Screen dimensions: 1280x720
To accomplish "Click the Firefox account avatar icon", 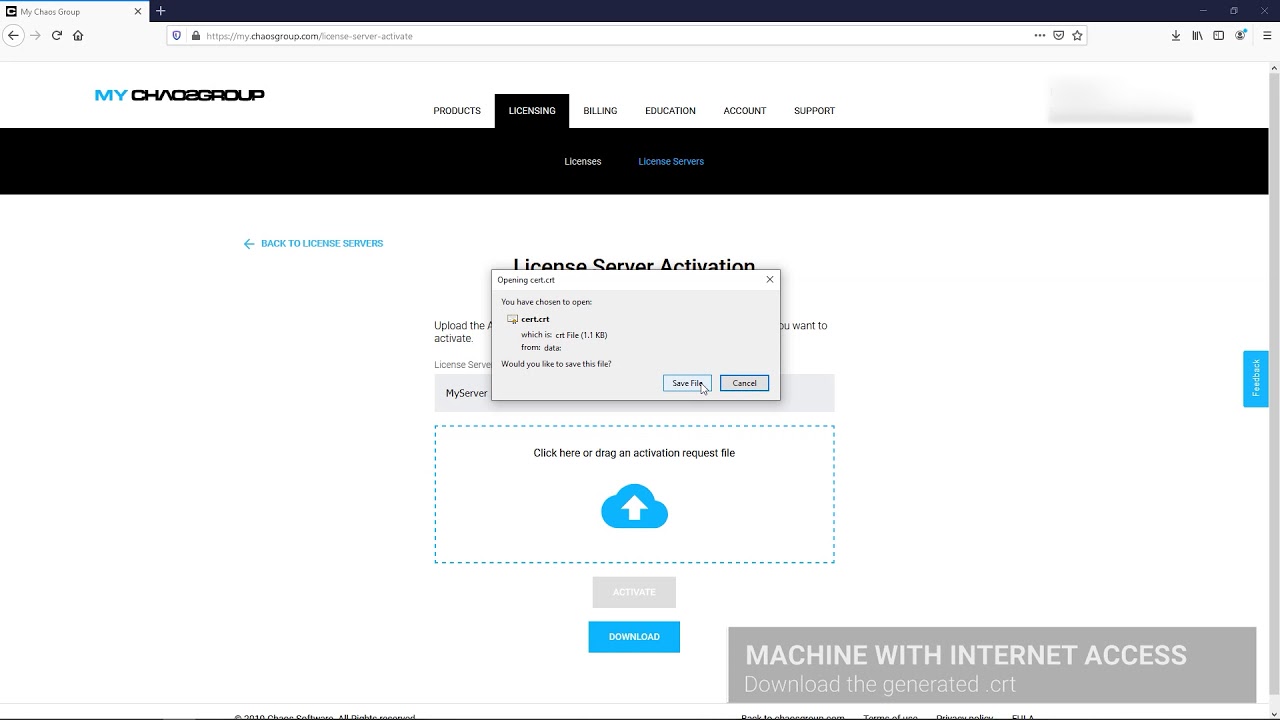I will click(x=1241, y=35).
